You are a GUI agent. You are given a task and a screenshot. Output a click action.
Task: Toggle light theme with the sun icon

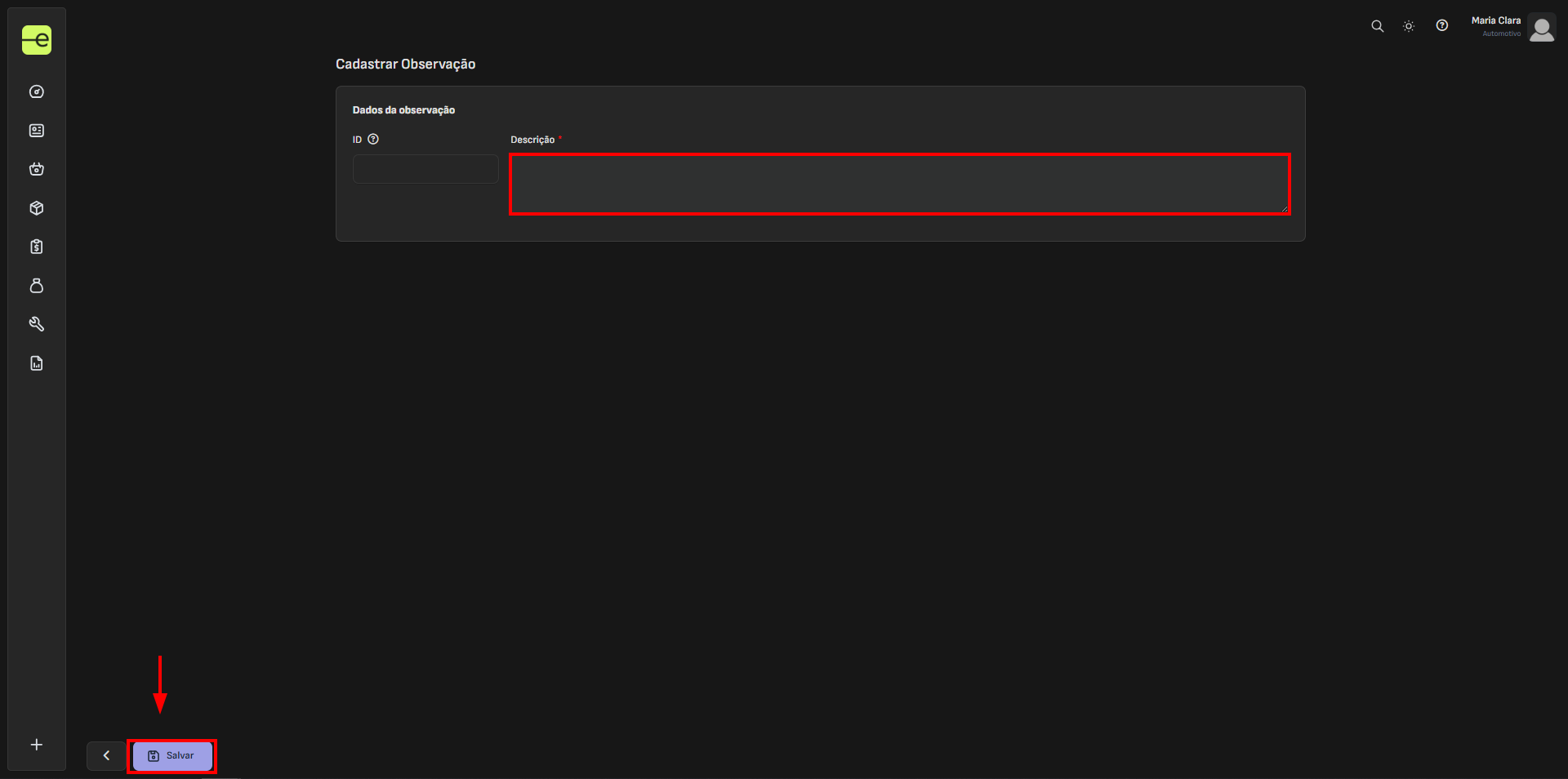1409,26
